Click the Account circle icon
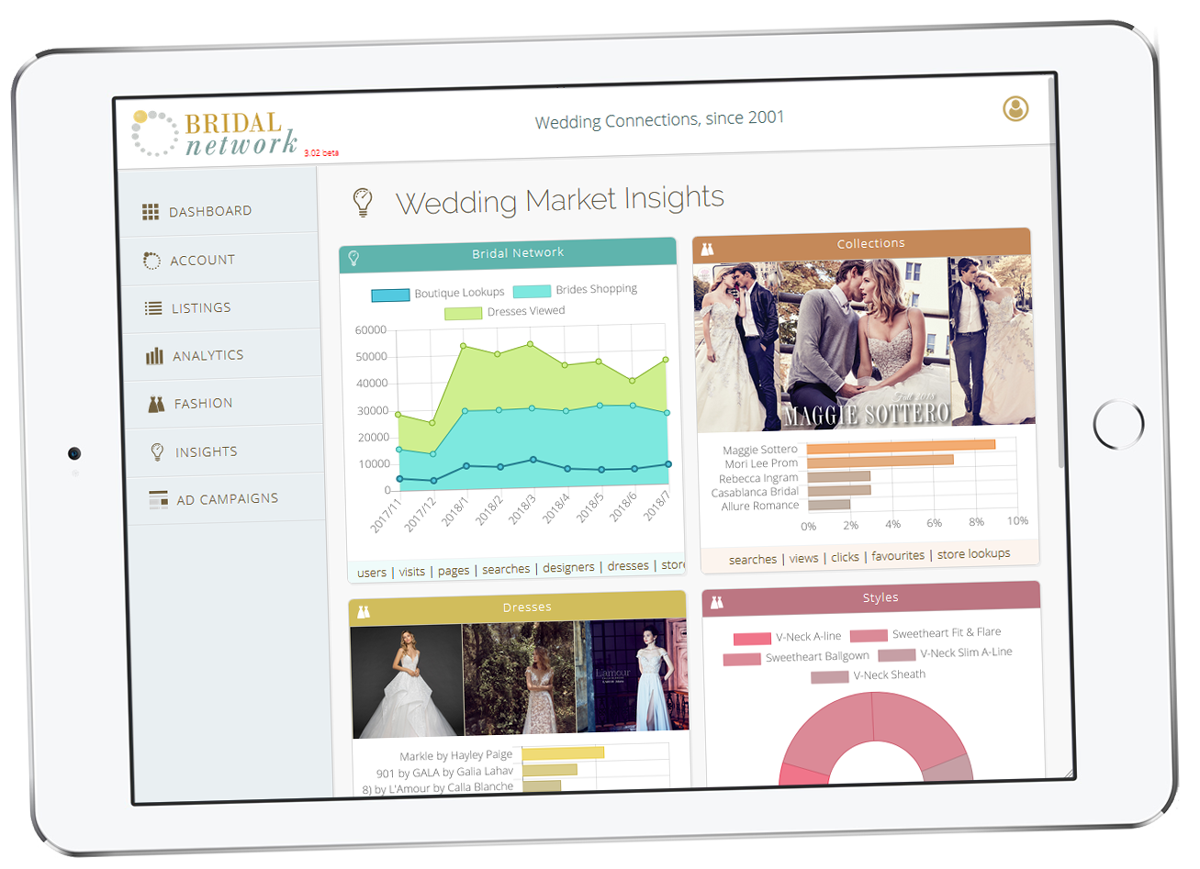The width and height of the screenshot is (1200, 869). pyautogui.click(x=152, y=261)
